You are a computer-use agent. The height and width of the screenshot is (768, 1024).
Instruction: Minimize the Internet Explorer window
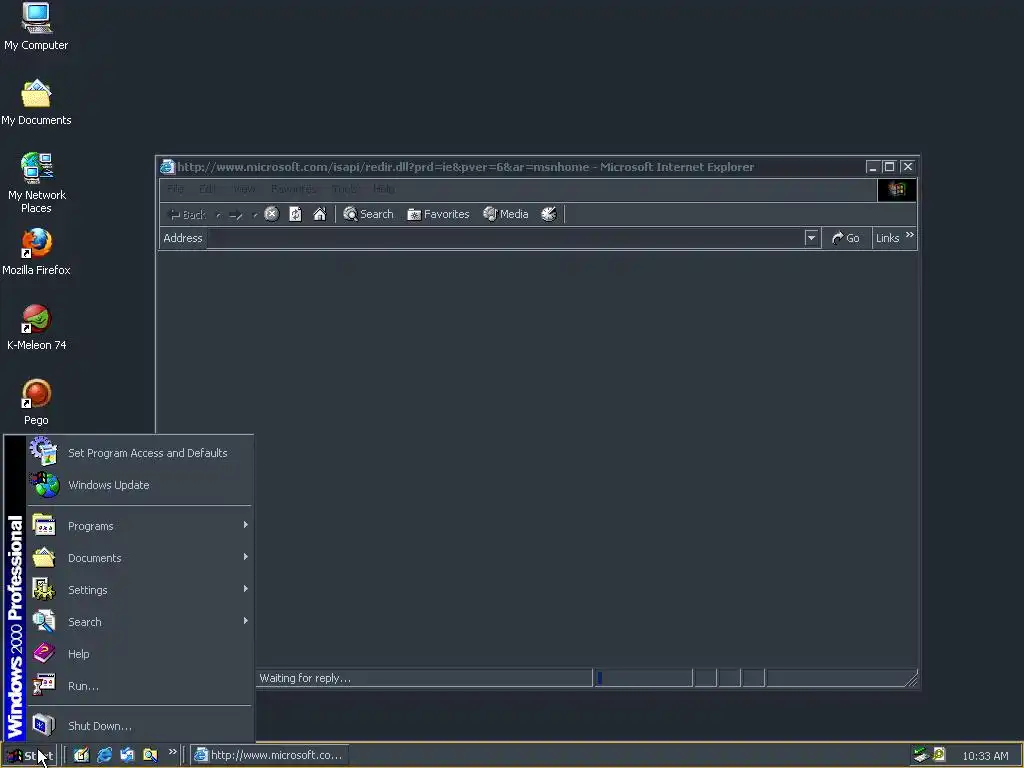pyautogui.click(x=872, y=167)
